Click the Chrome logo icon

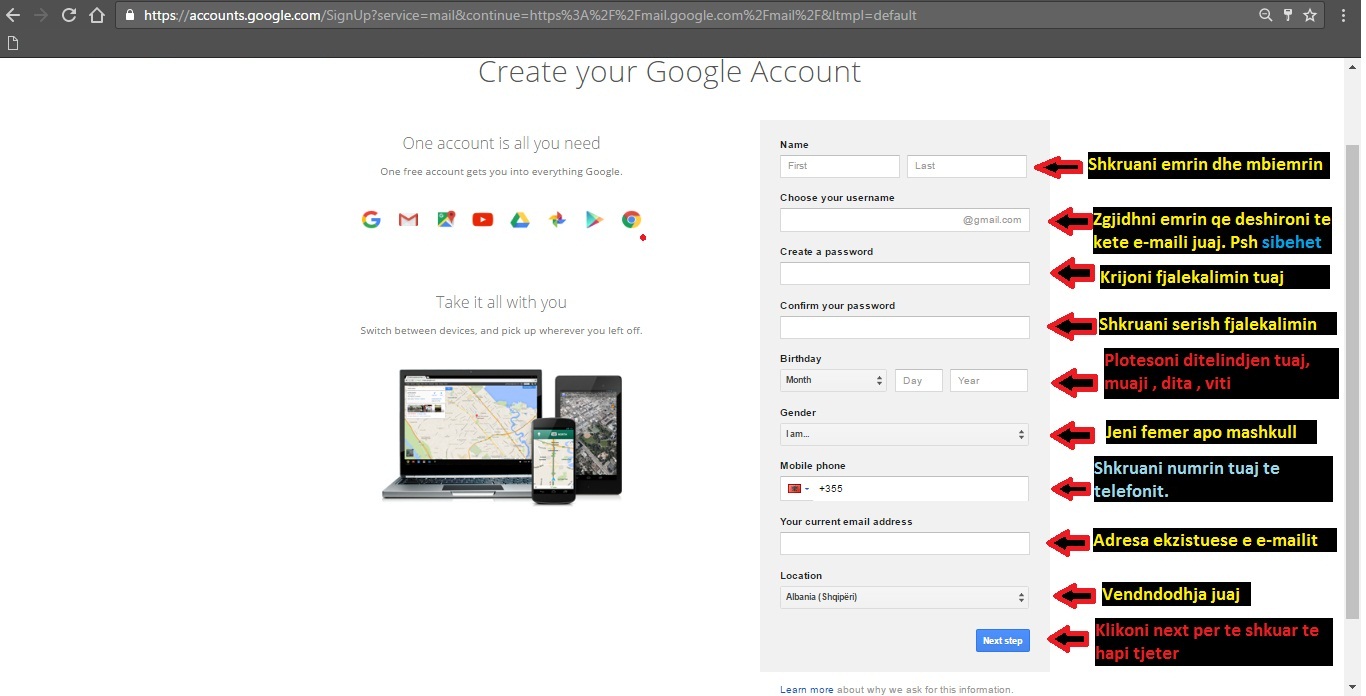tap(631, 219)
